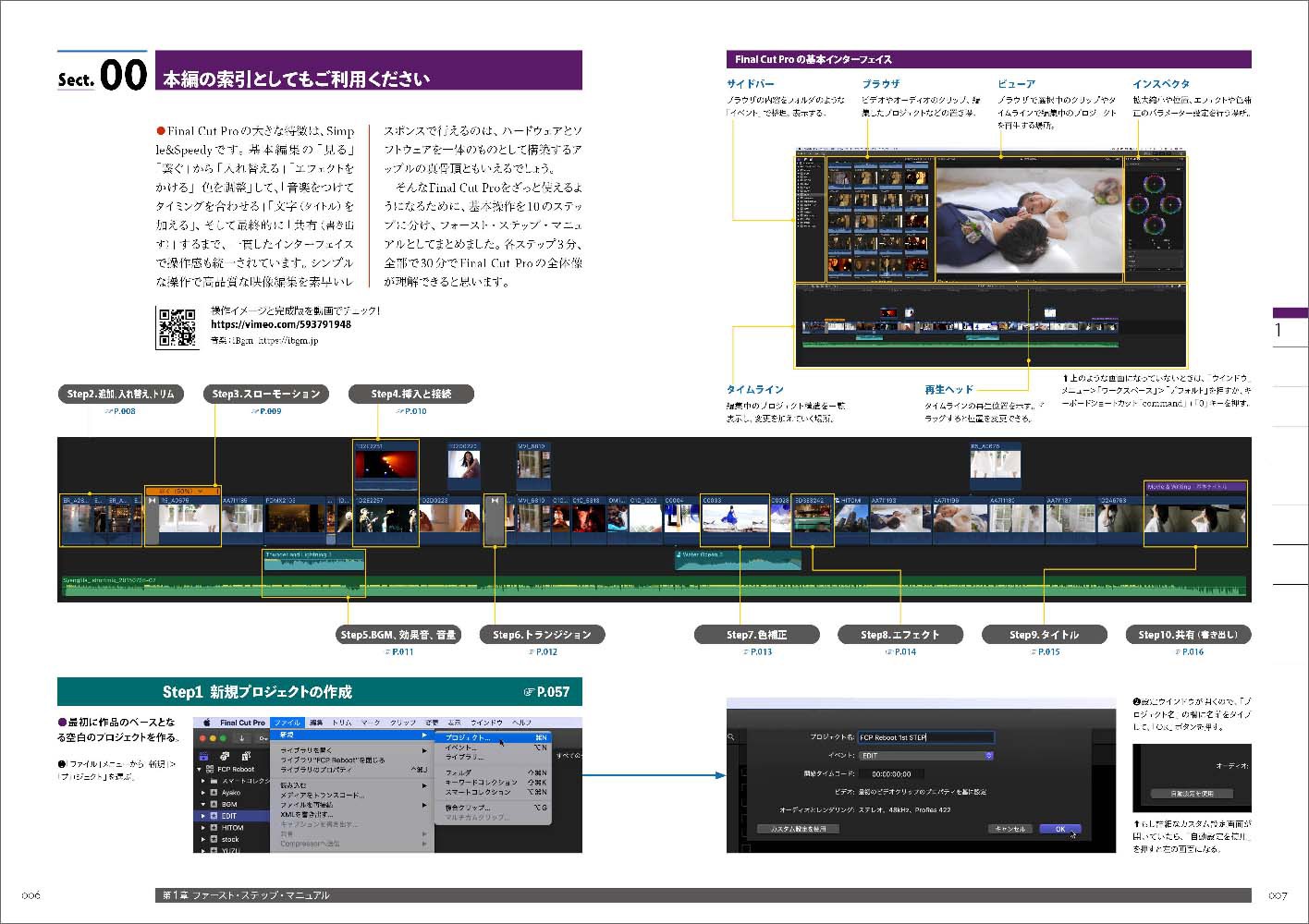
Task: Click the search magnifier icon above the browser
Action: point(732,735)
